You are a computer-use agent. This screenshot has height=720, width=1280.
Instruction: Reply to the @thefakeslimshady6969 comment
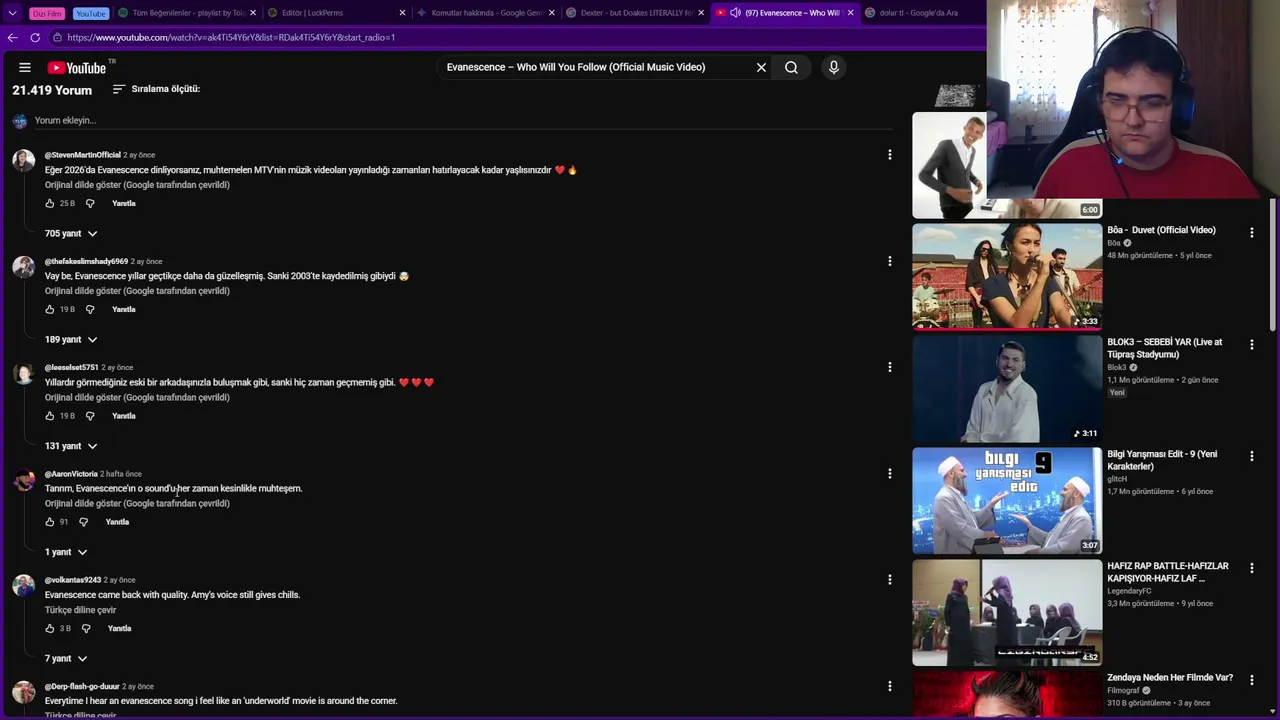124,309
